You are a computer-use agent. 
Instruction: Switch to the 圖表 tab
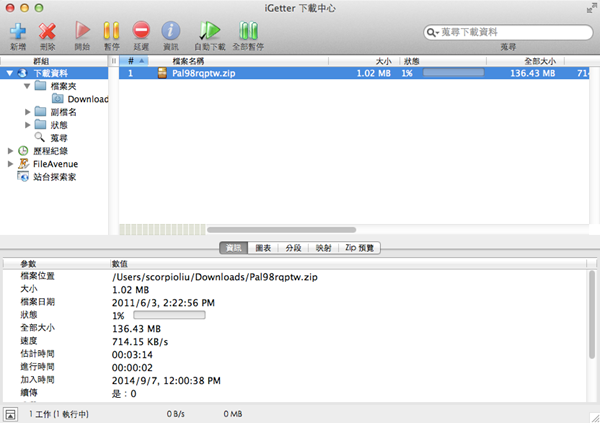tap(264, 247)
